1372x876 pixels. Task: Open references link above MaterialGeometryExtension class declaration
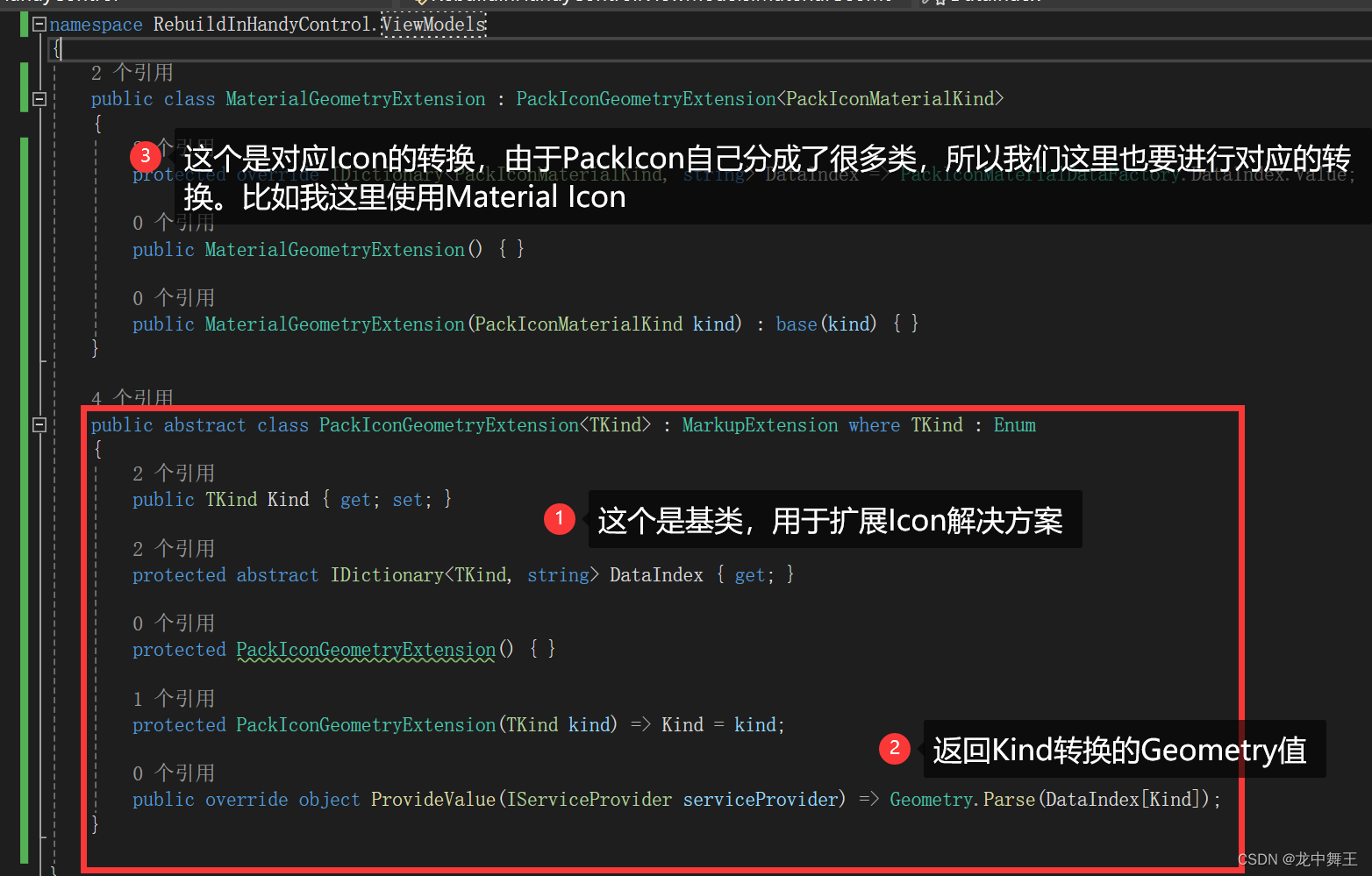[132, 73]
